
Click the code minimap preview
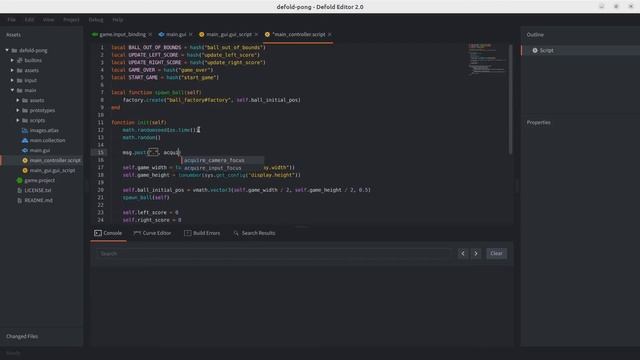[x=487, y=59]
